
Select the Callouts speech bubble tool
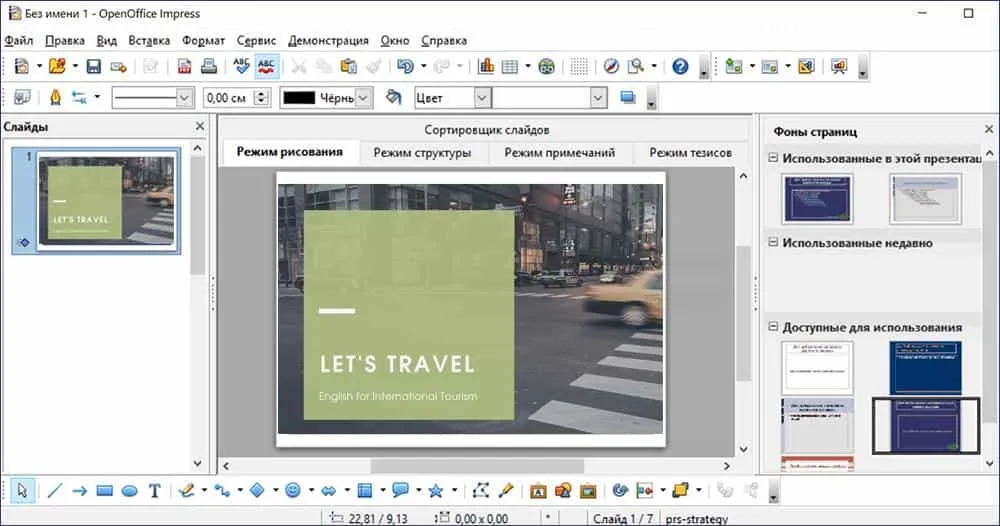coord(401,490)
